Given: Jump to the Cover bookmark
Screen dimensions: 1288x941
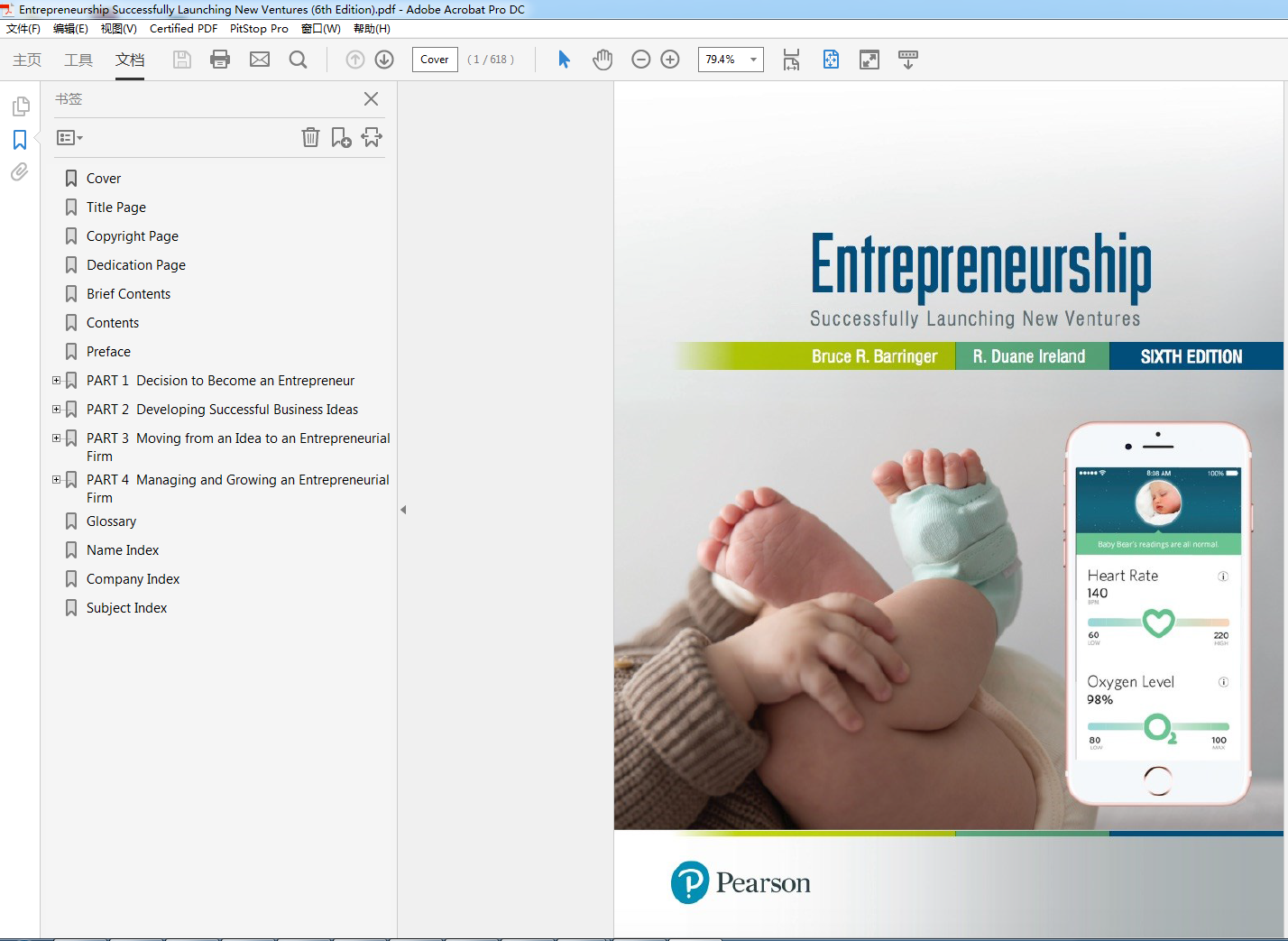Looking at the screenshot, I should click(x=104, y=179).
